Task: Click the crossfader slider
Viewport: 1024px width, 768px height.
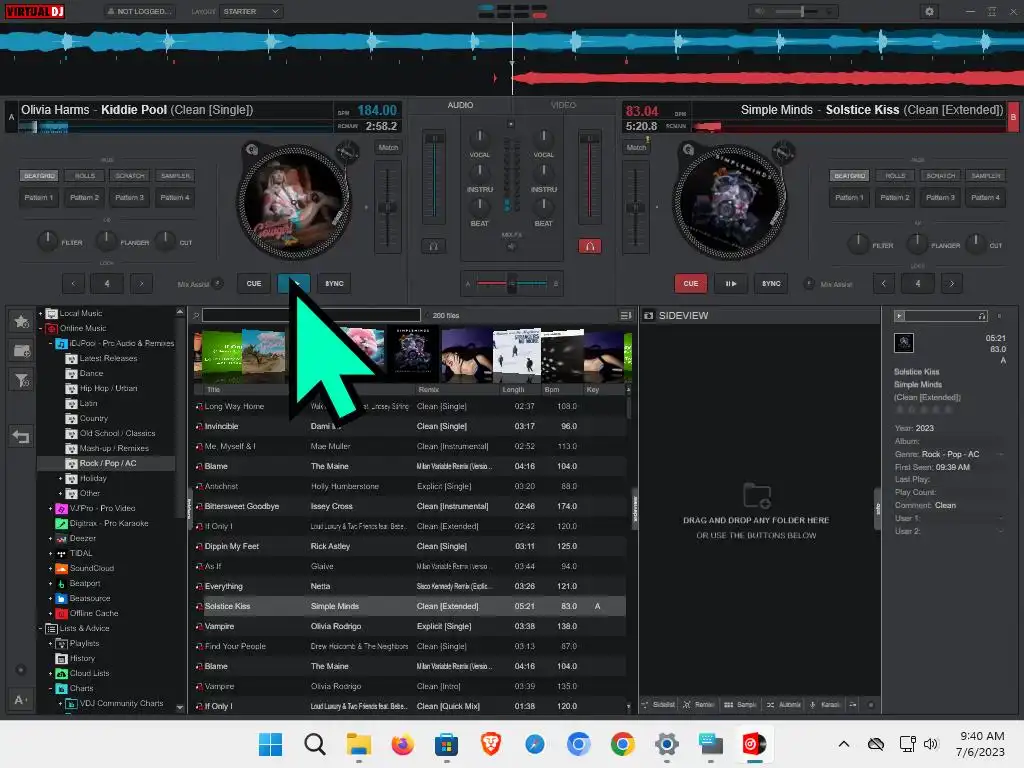Action: pos(512,283)
